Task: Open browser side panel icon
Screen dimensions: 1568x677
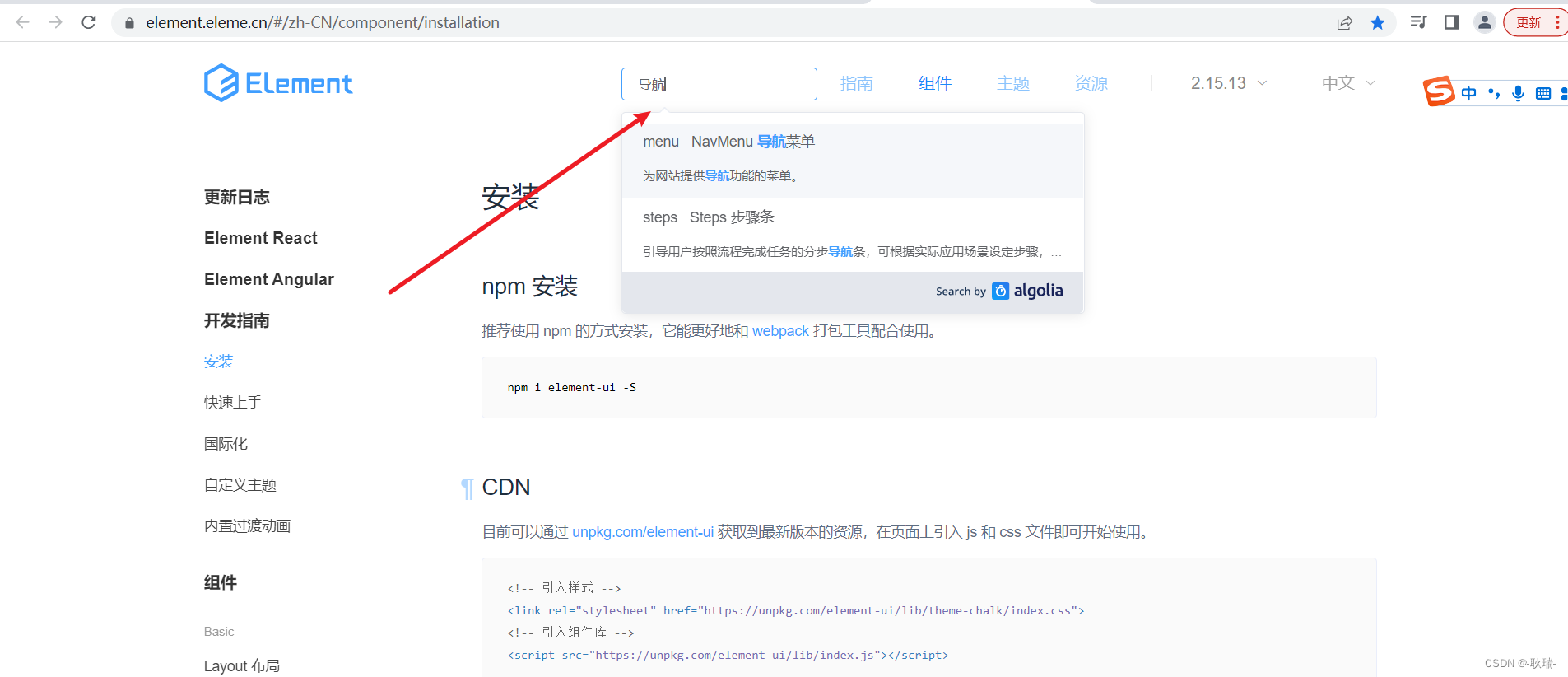Action: tap(1452, 22)
